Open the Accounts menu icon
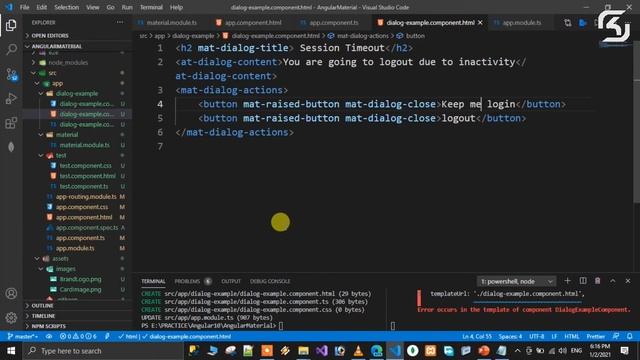The width and height of the screenshot is (640, 360). (11, 293)
